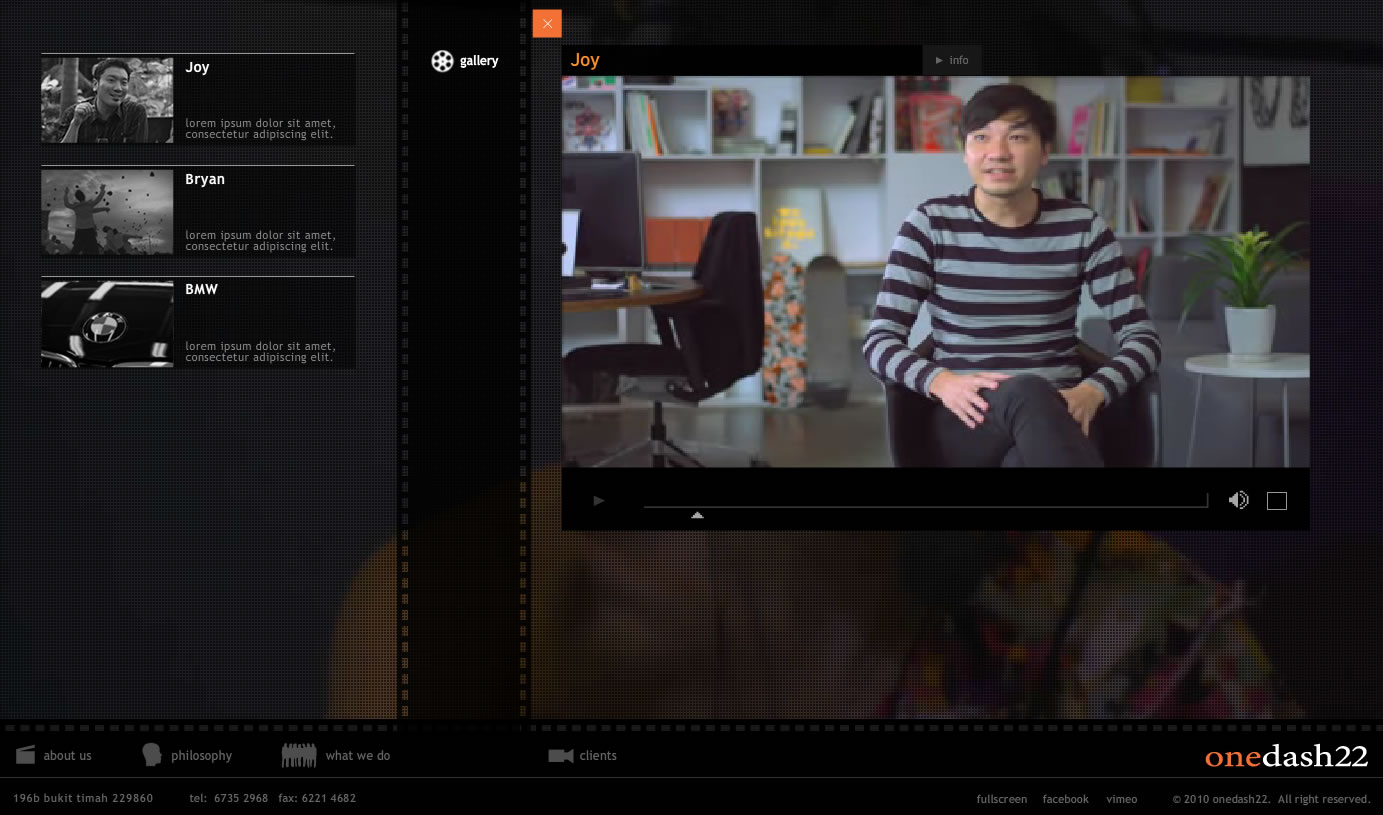This screenshot has width=1383, height=815.
Task: Click the clients camera icon
Action: (x=561, y=755)
